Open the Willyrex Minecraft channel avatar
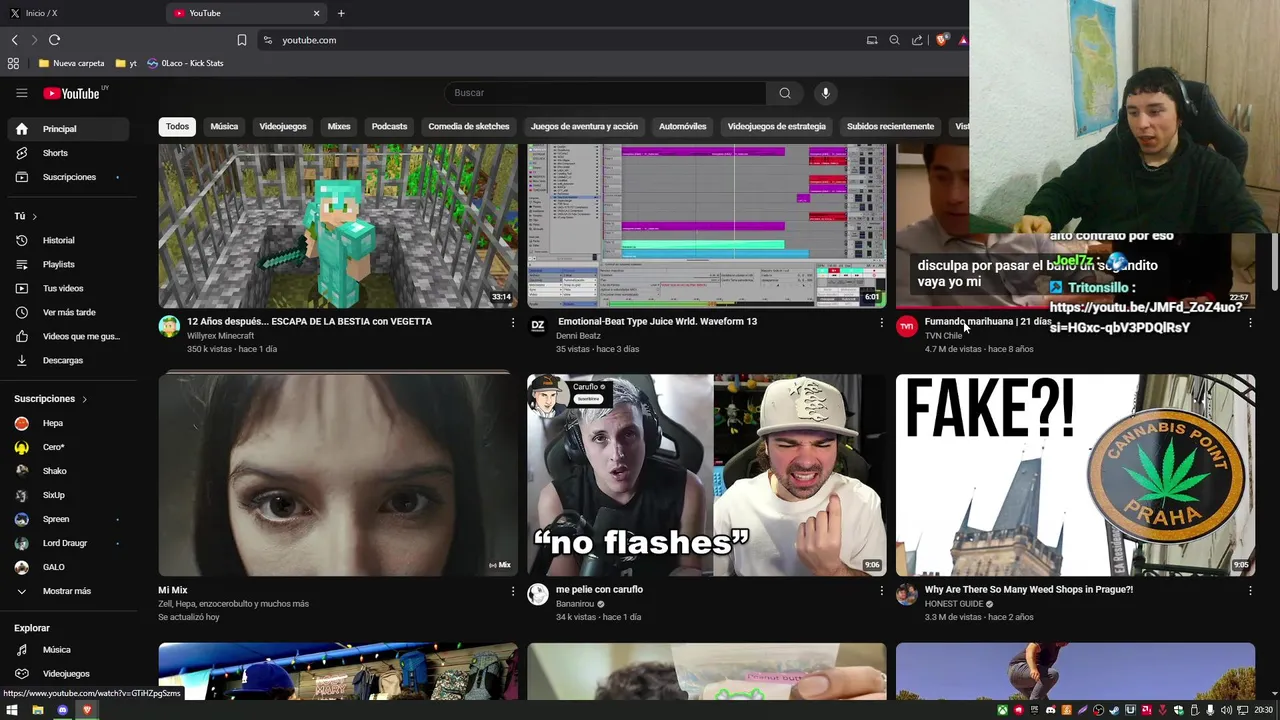The height and width of the screenshot is (720, 1280). pyautogui.click(x=169, y=326)
